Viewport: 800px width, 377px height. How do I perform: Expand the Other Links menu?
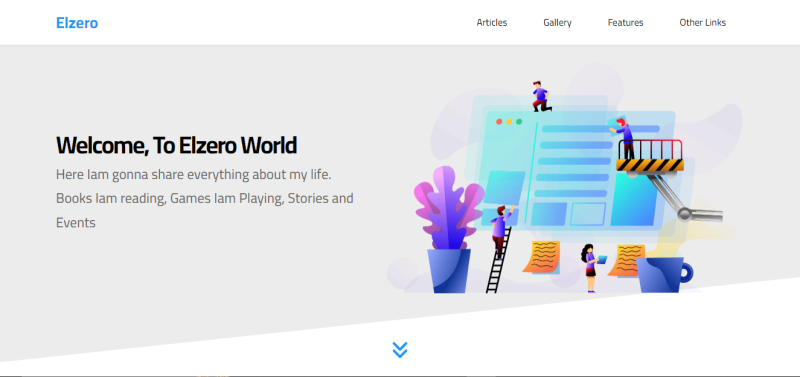point(703,22)
